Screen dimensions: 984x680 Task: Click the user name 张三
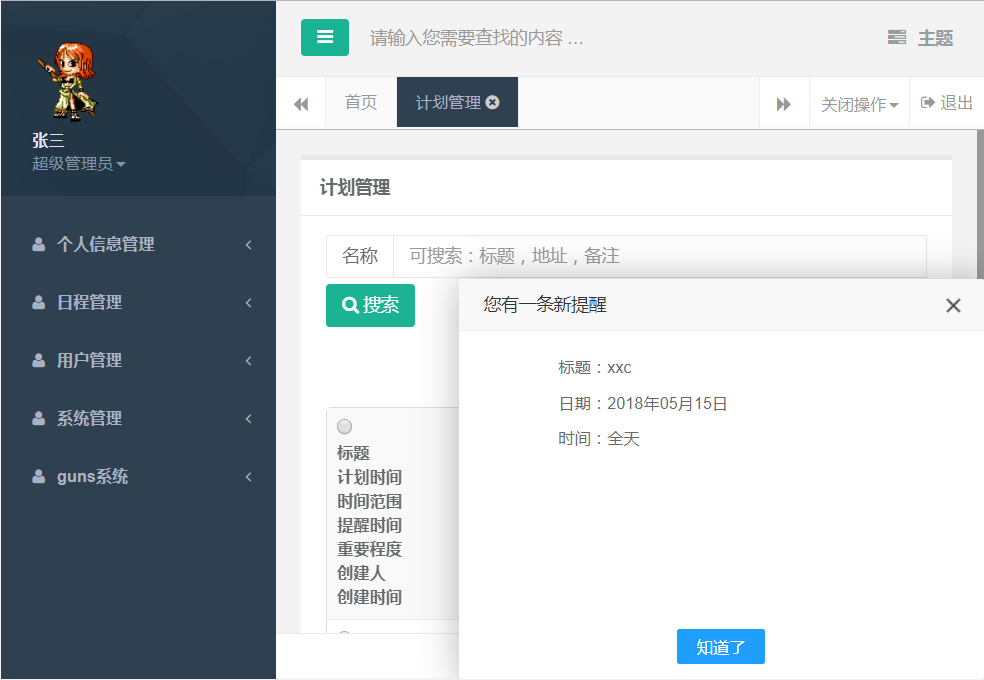point(48,140)
